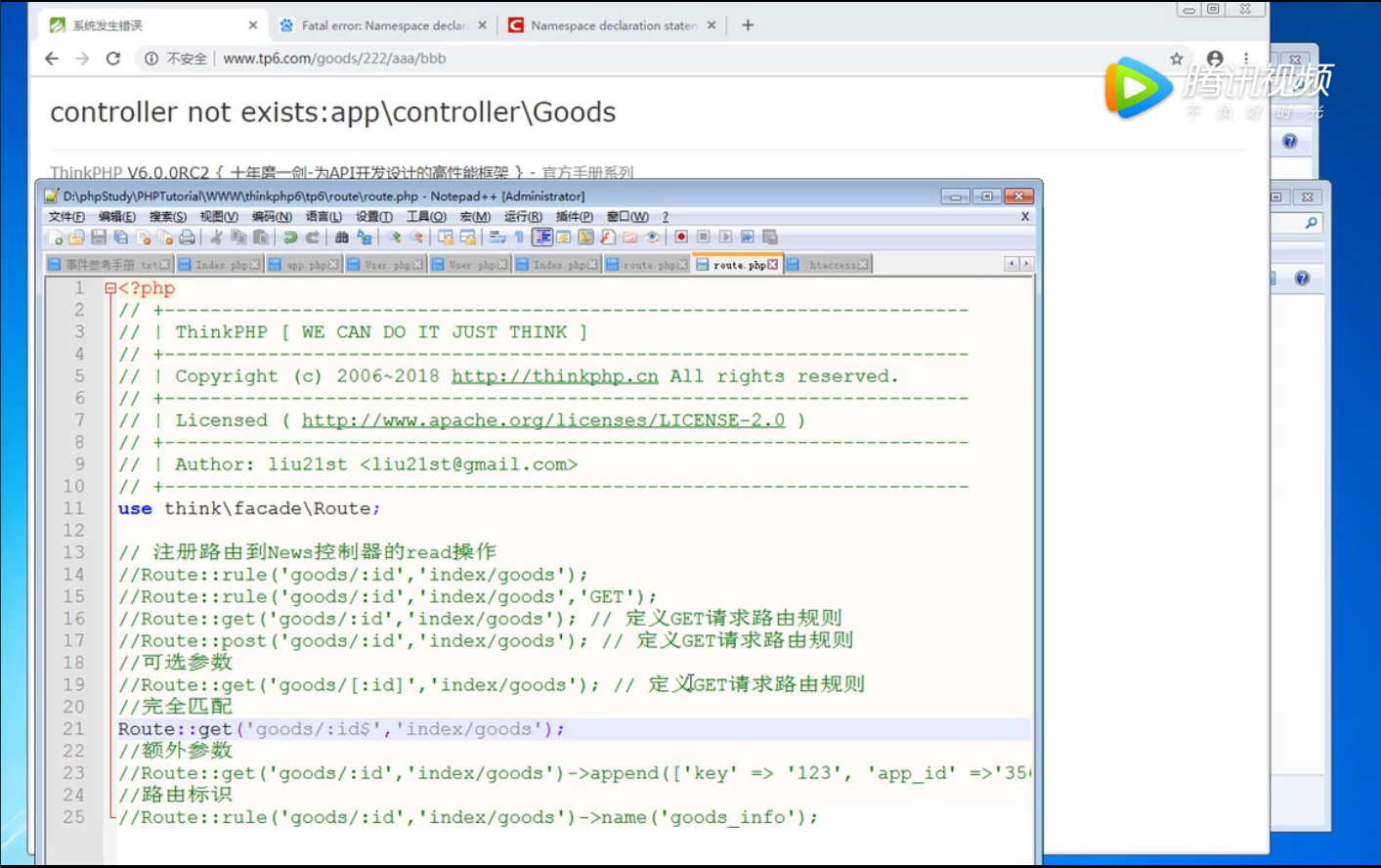Start recording a macro
The image size is (1381, 868).
click(x=681, y=237)
